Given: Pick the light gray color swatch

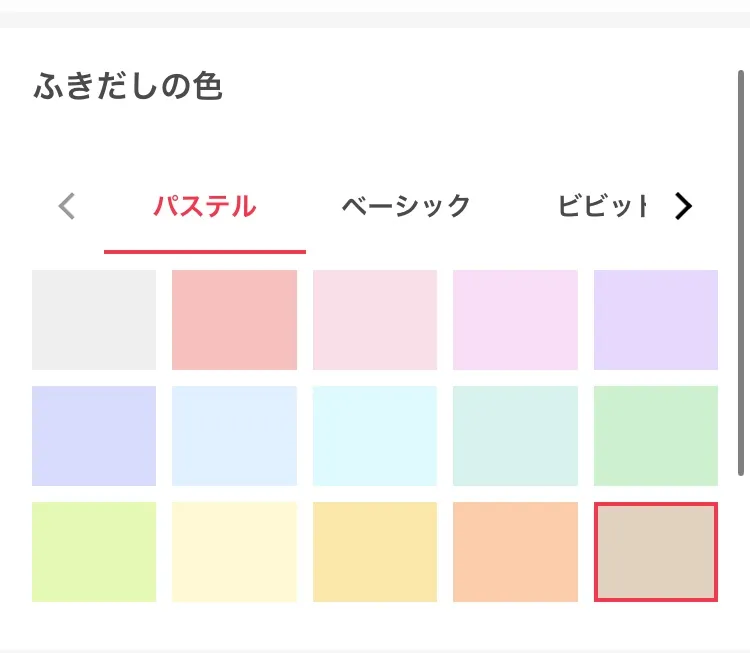Looking at the screenshot, I should pyautogui.click(x=94, y=320).
